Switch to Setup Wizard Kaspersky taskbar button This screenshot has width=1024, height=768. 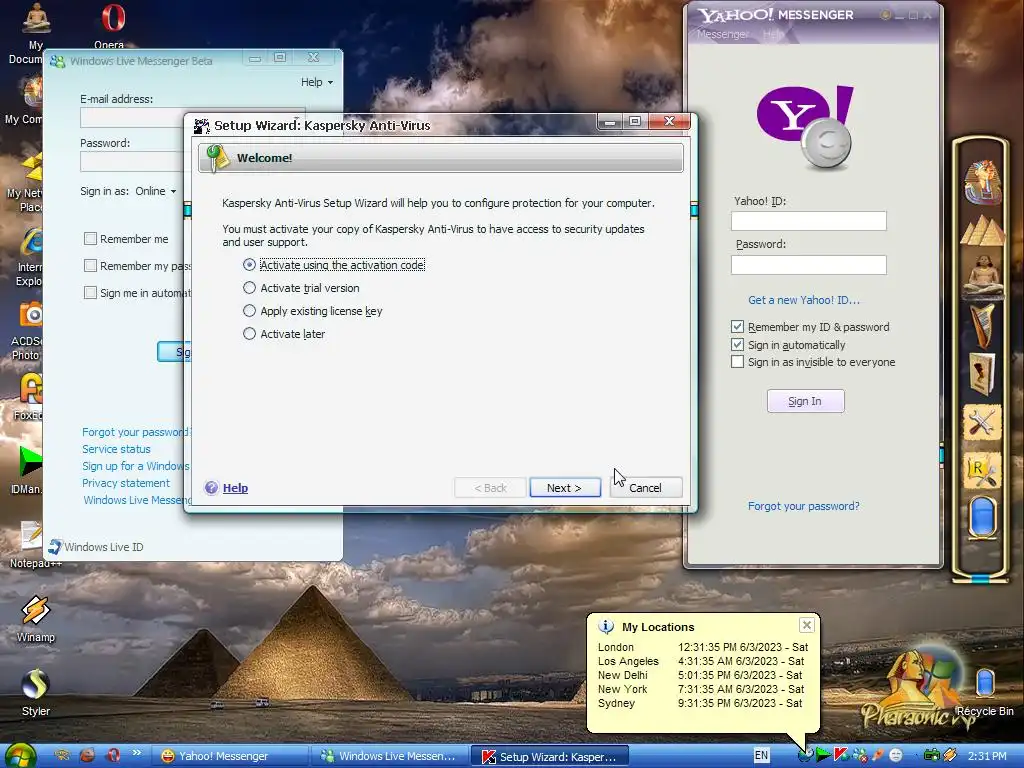(x=550, y=756)
